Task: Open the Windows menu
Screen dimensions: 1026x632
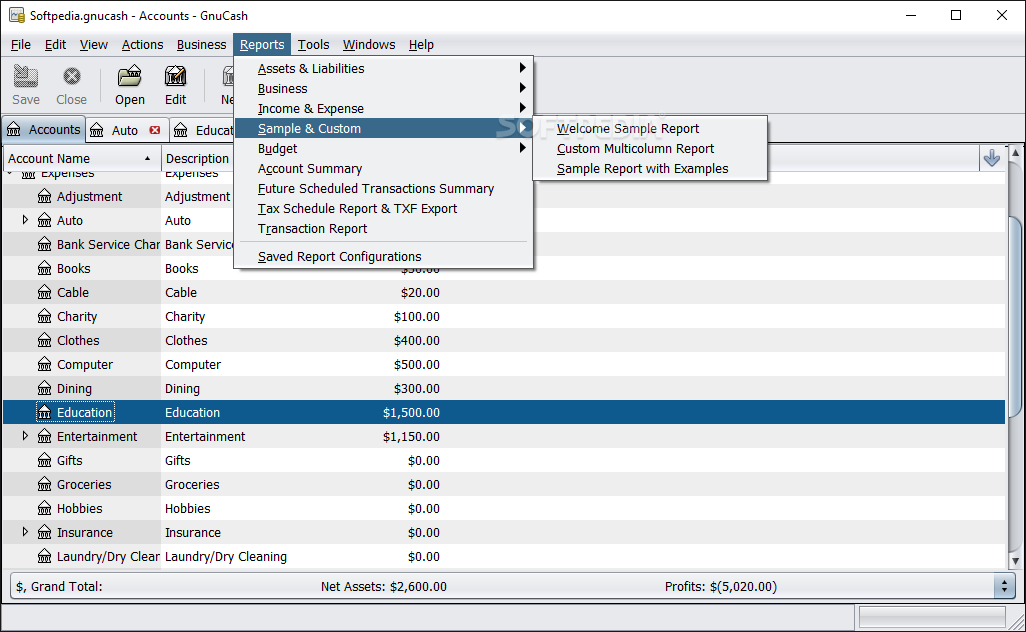Action: 369,44
